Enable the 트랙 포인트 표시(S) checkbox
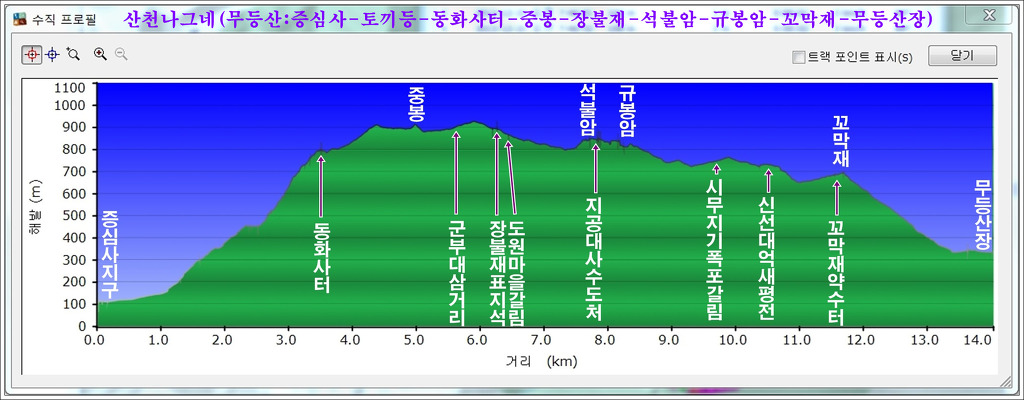1024x400 pixels. (798, 58)
